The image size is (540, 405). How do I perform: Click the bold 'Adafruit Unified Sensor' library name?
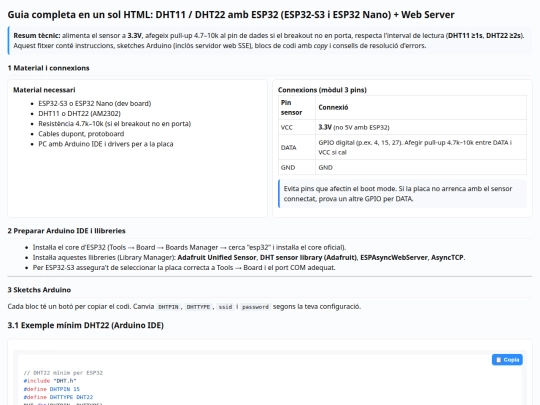(x=217, y=257)
